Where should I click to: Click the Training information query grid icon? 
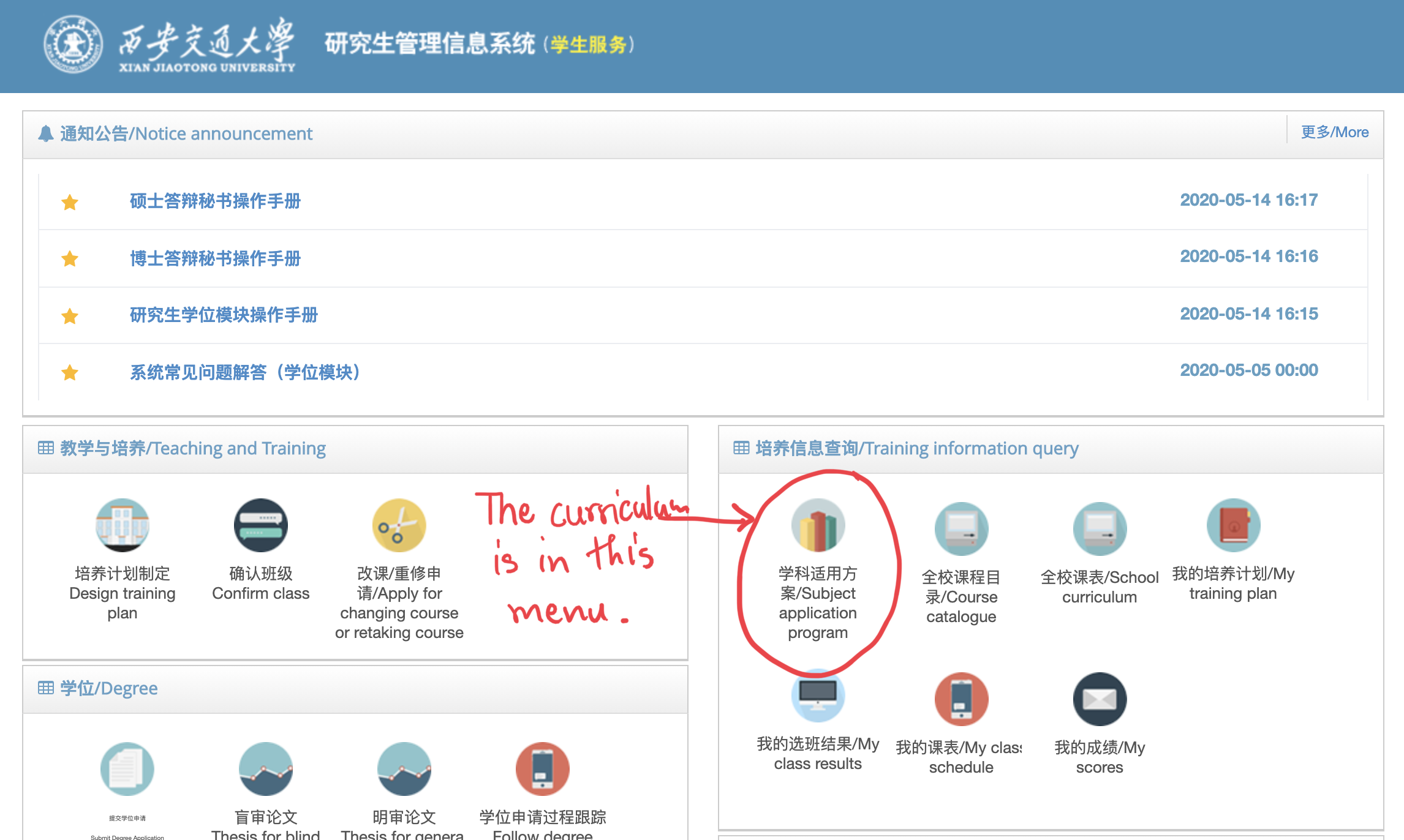pyautogui.click(x=741, y=448)
